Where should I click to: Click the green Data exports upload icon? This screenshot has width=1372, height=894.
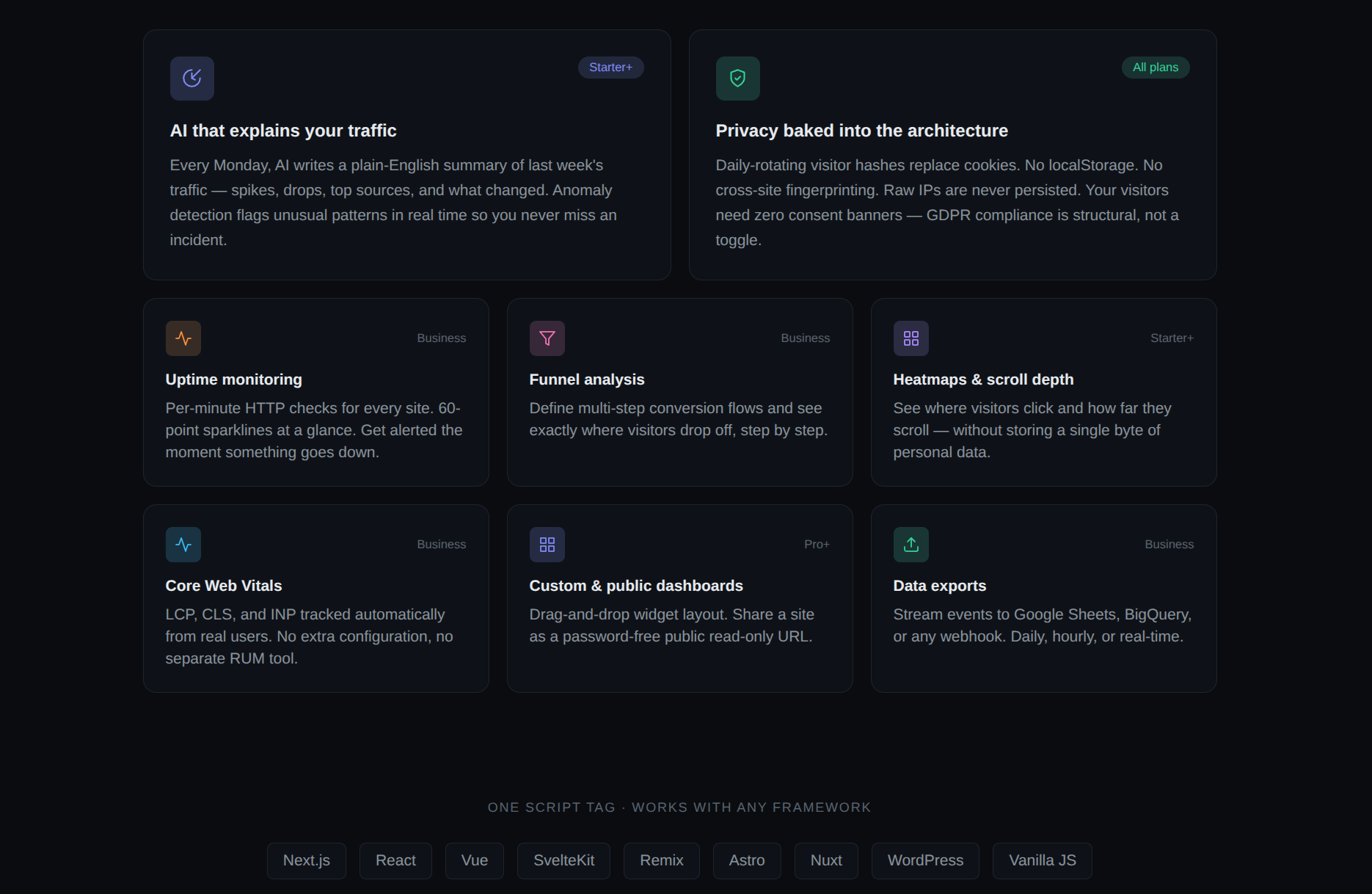[x=911, y=545]
